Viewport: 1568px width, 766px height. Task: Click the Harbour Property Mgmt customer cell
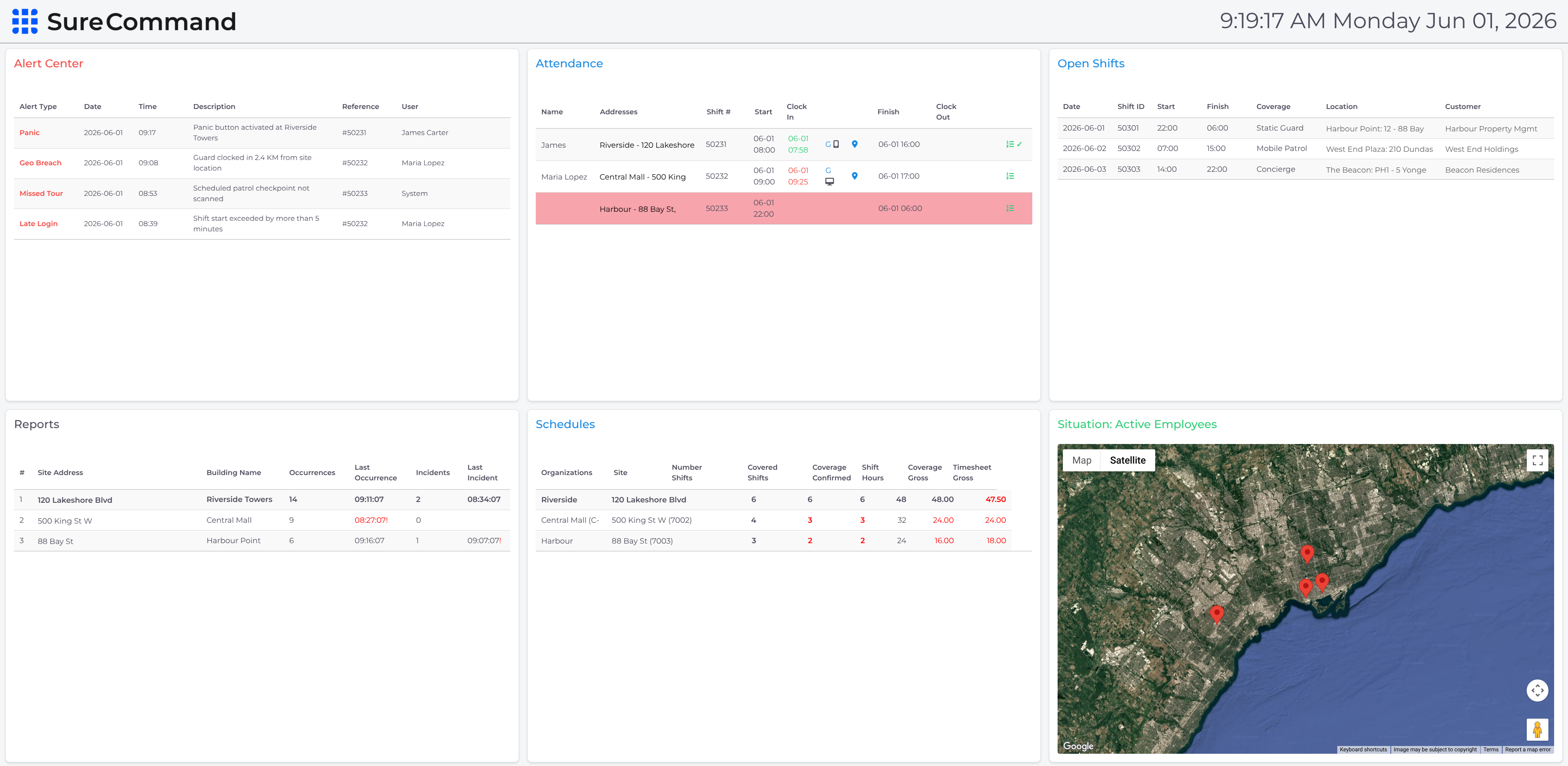1491,129
